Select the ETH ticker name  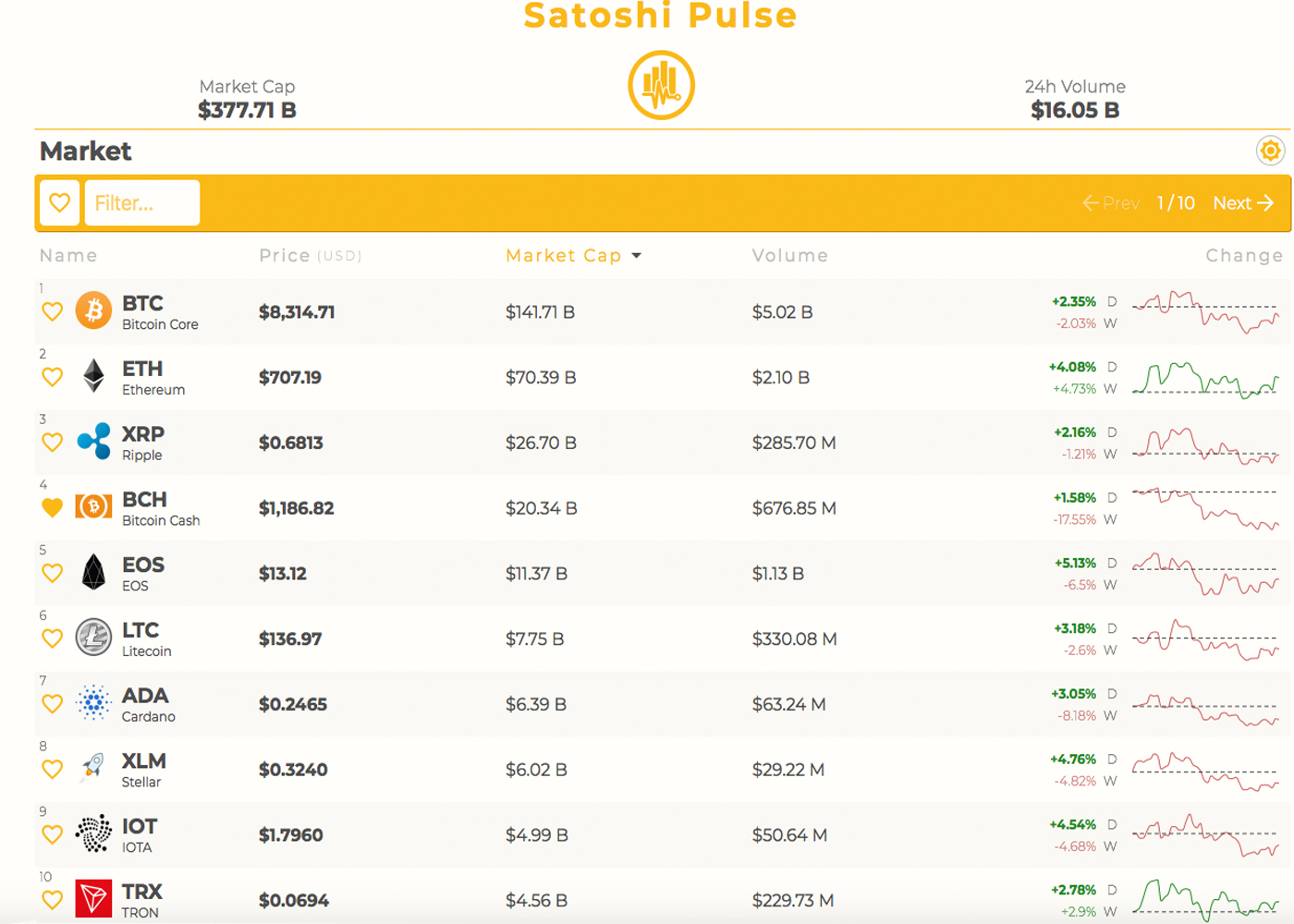pyautogui.click(x=142, y=369)
